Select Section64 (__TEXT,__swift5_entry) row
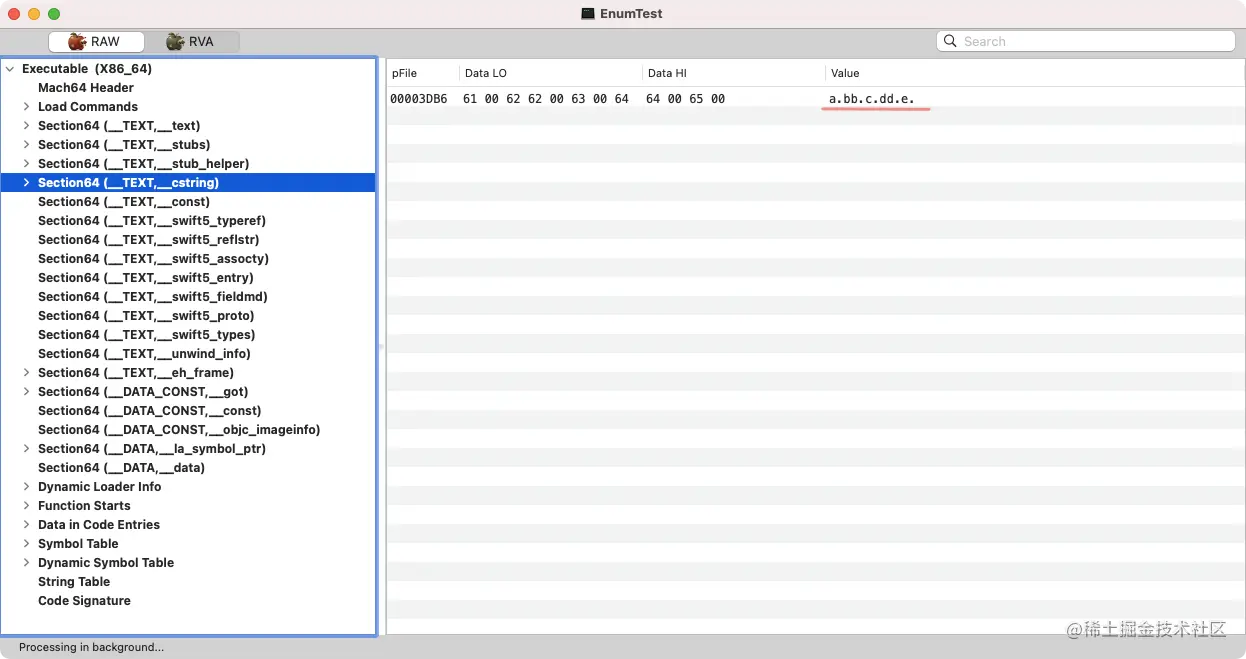Viewport: 1246px width, 659px height. click(x=188, y=278)
